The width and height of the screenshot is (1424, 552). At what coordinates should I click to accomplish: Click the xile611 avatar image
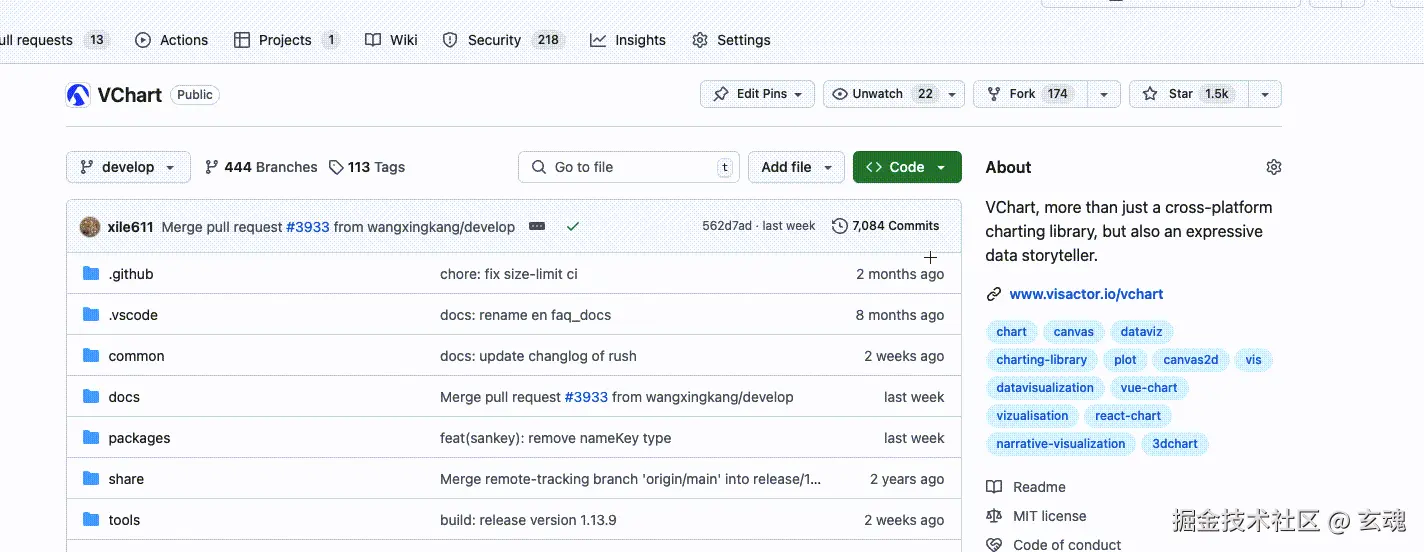[90, 227]
